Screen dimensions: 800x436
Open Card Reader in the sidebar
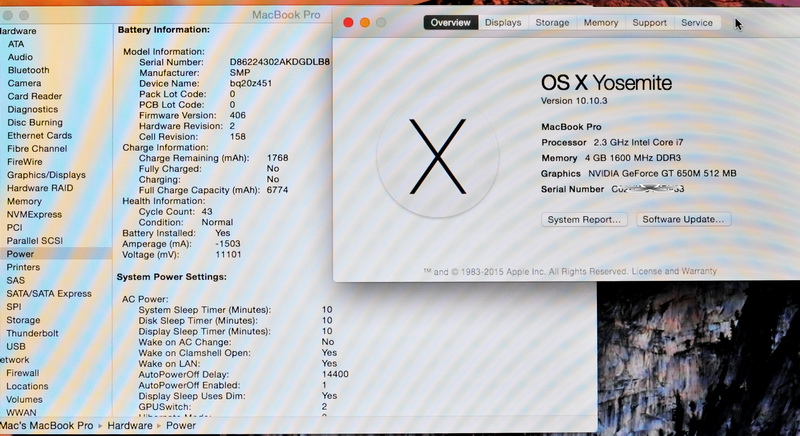34,96
